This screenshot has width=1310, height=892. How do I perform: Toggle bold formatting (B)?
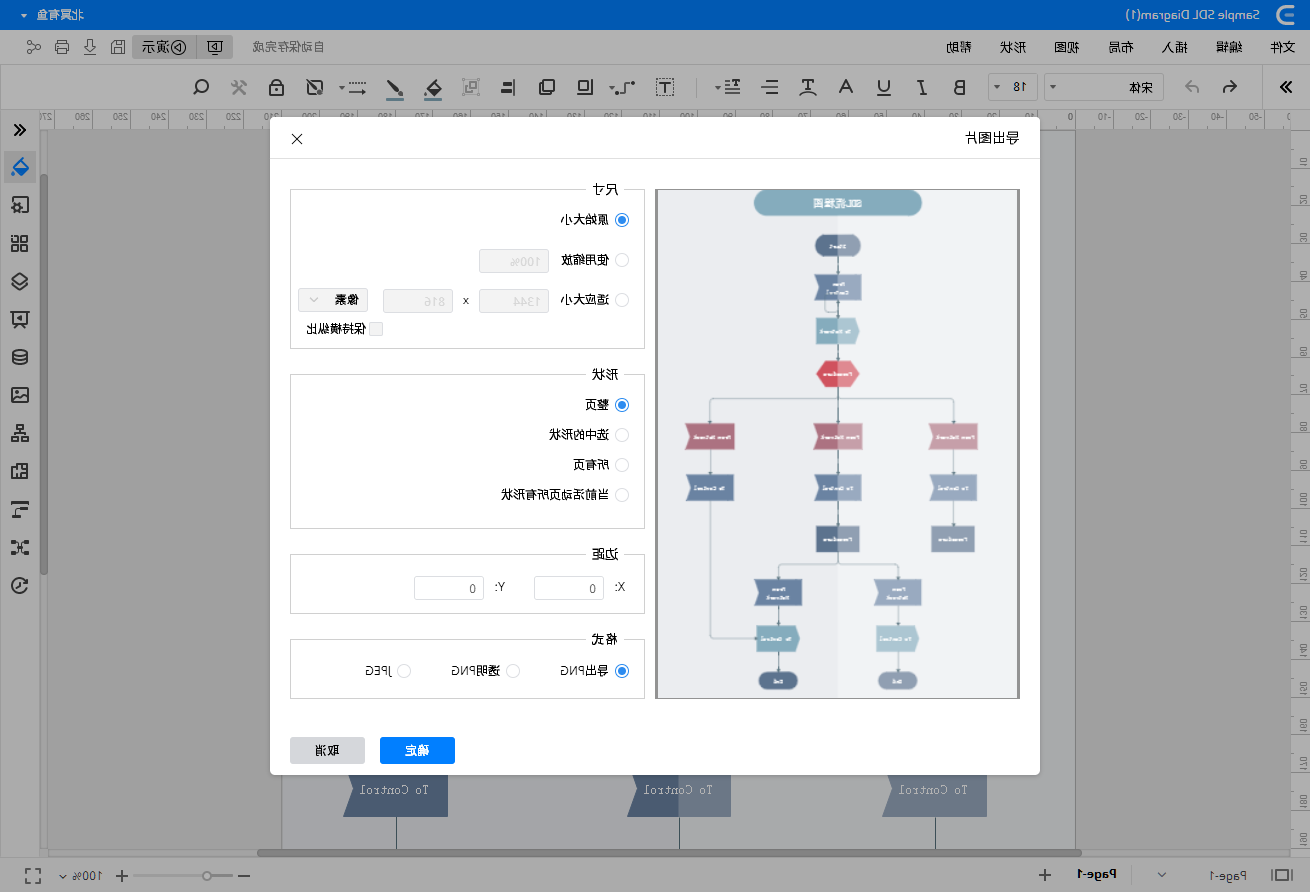[960, 87]
